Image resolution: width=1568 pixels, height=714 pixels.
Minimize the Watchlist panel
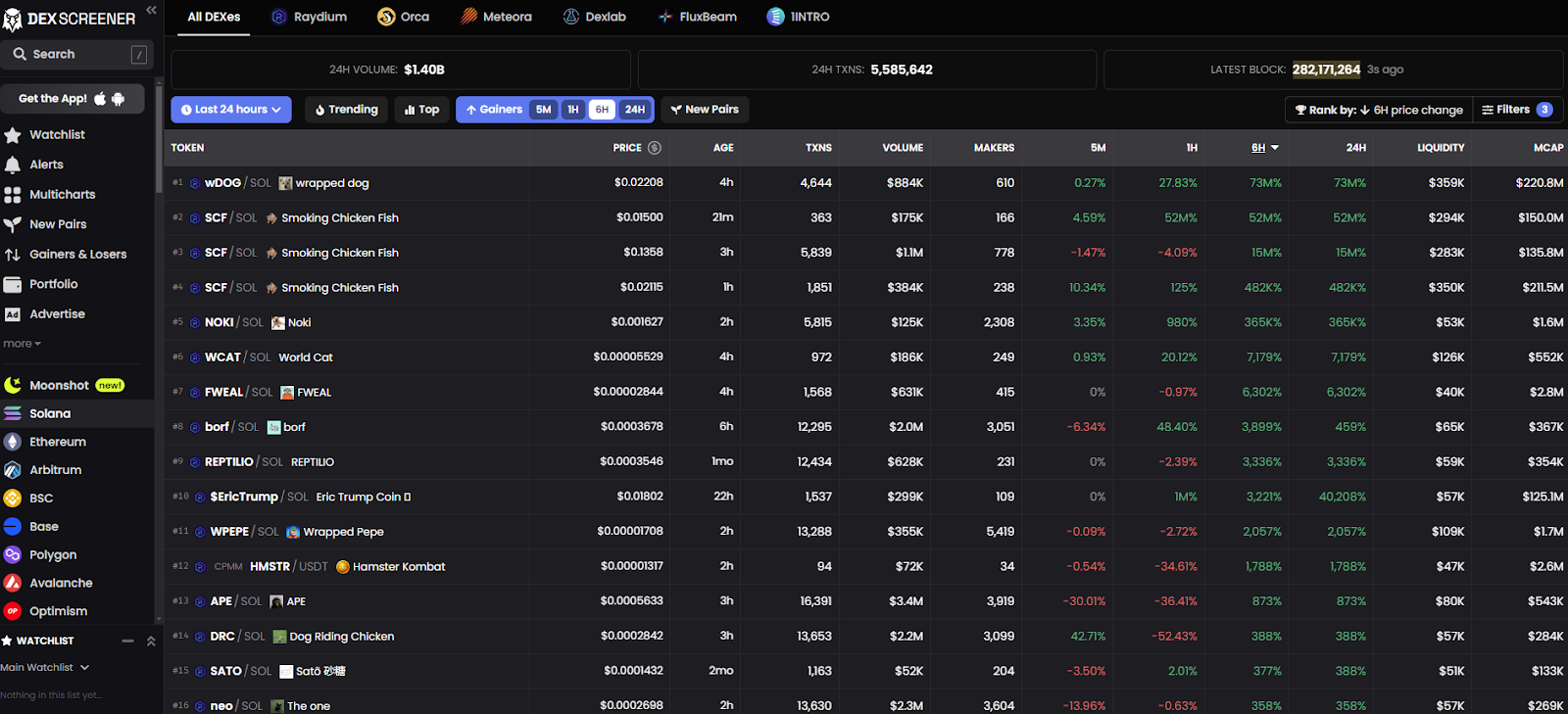(127, 642)
